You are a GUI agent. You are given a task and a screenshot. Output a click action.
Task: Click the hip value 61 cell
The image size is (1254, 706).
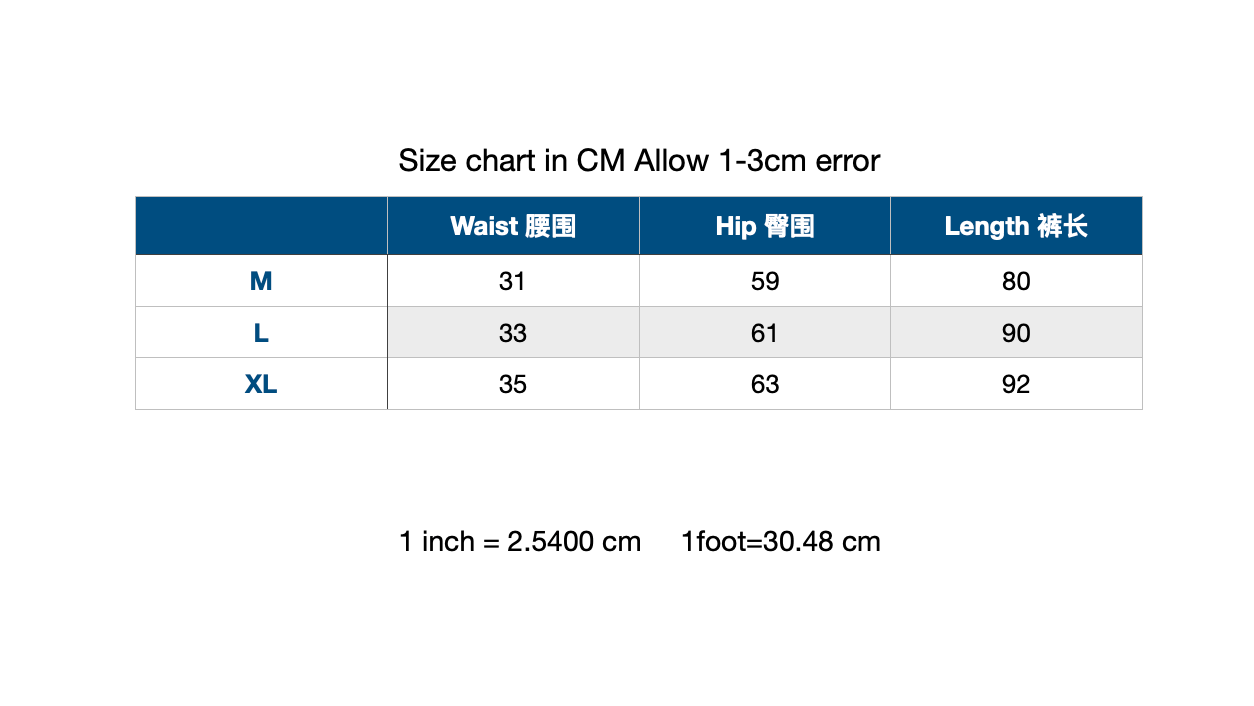coord(765,332)
